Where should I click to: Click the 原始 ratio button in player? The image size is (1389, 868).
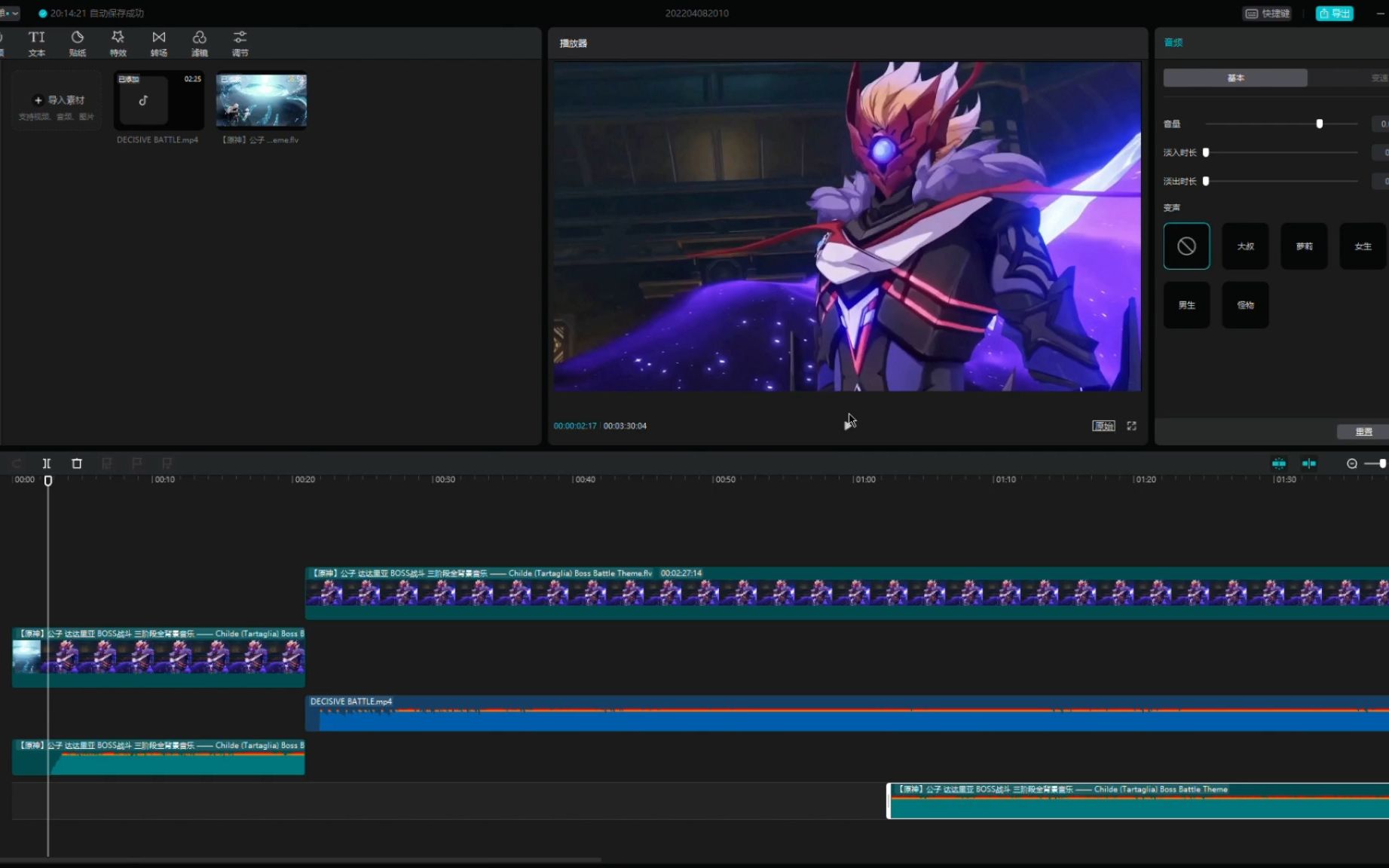(1103, 426)
